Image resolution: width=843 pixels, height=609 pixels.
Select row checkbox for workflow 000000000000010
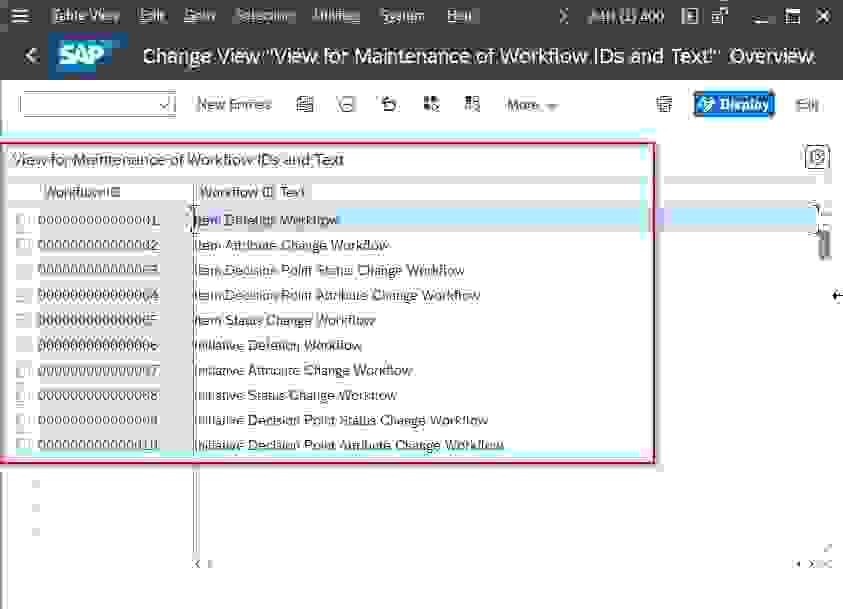pos(23,444)
